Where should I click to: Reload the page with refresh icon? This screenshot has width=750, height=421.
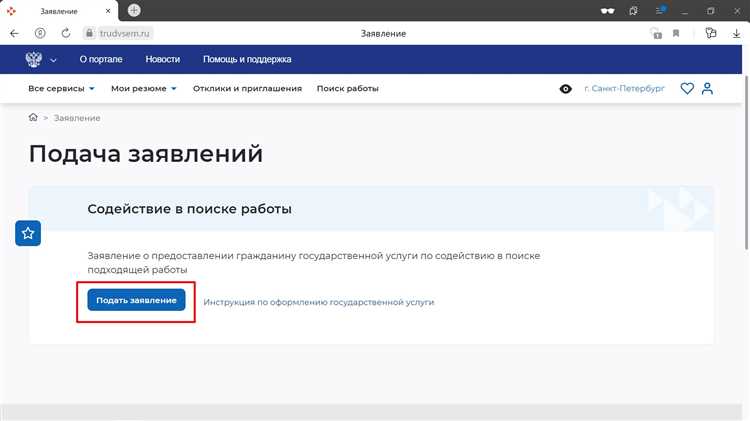tap(66, 33)
